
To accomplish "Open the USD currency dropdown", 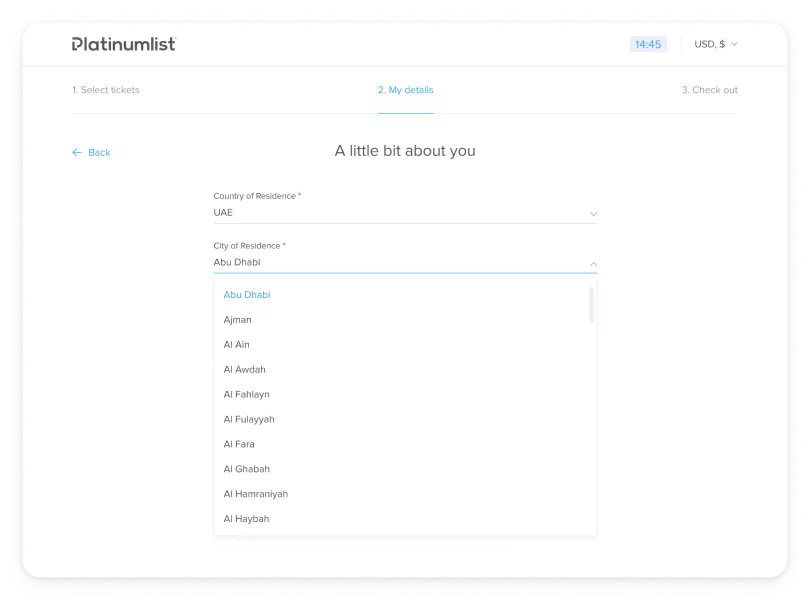I will coord(716,44).
